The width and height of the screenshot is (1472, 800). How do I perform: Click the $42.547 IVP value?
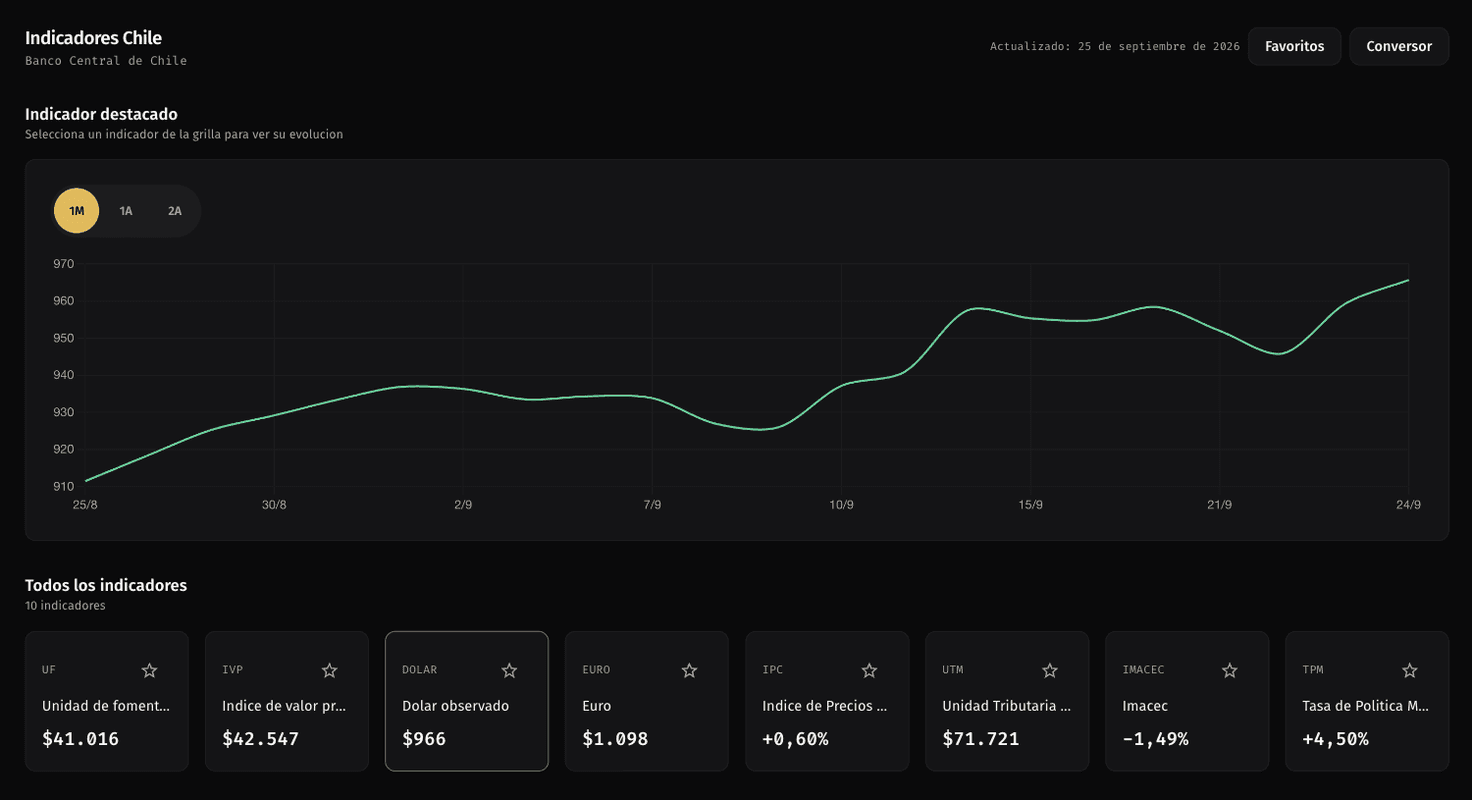pos(261,739)
